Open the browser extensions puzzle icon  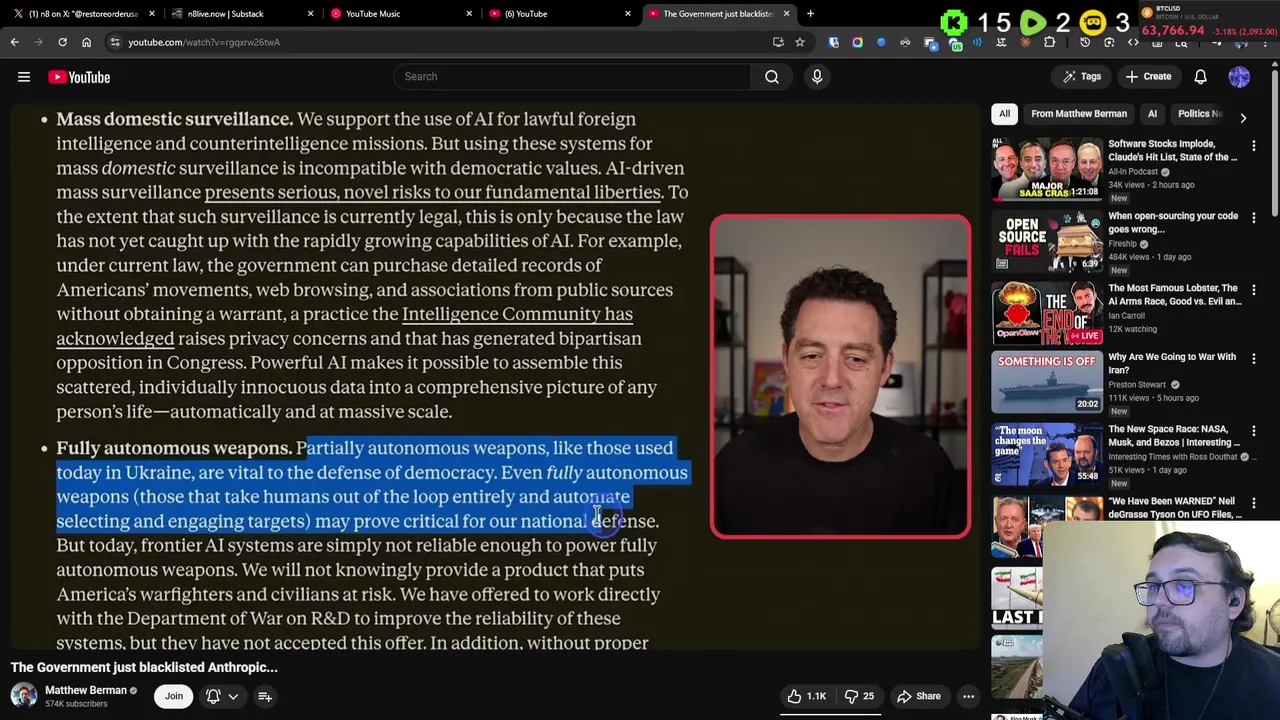[x=1050, y=42]
